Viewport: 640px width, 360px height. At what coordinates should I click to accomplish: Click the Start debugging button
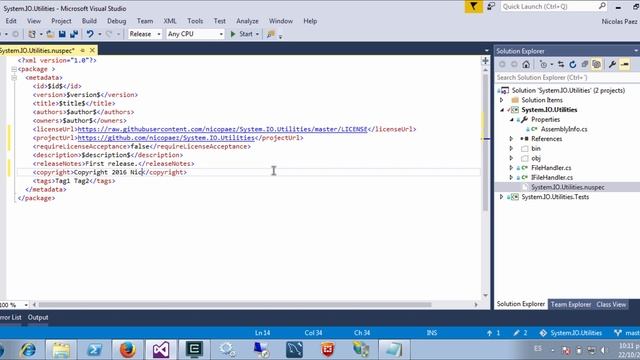tap(242, 34)
